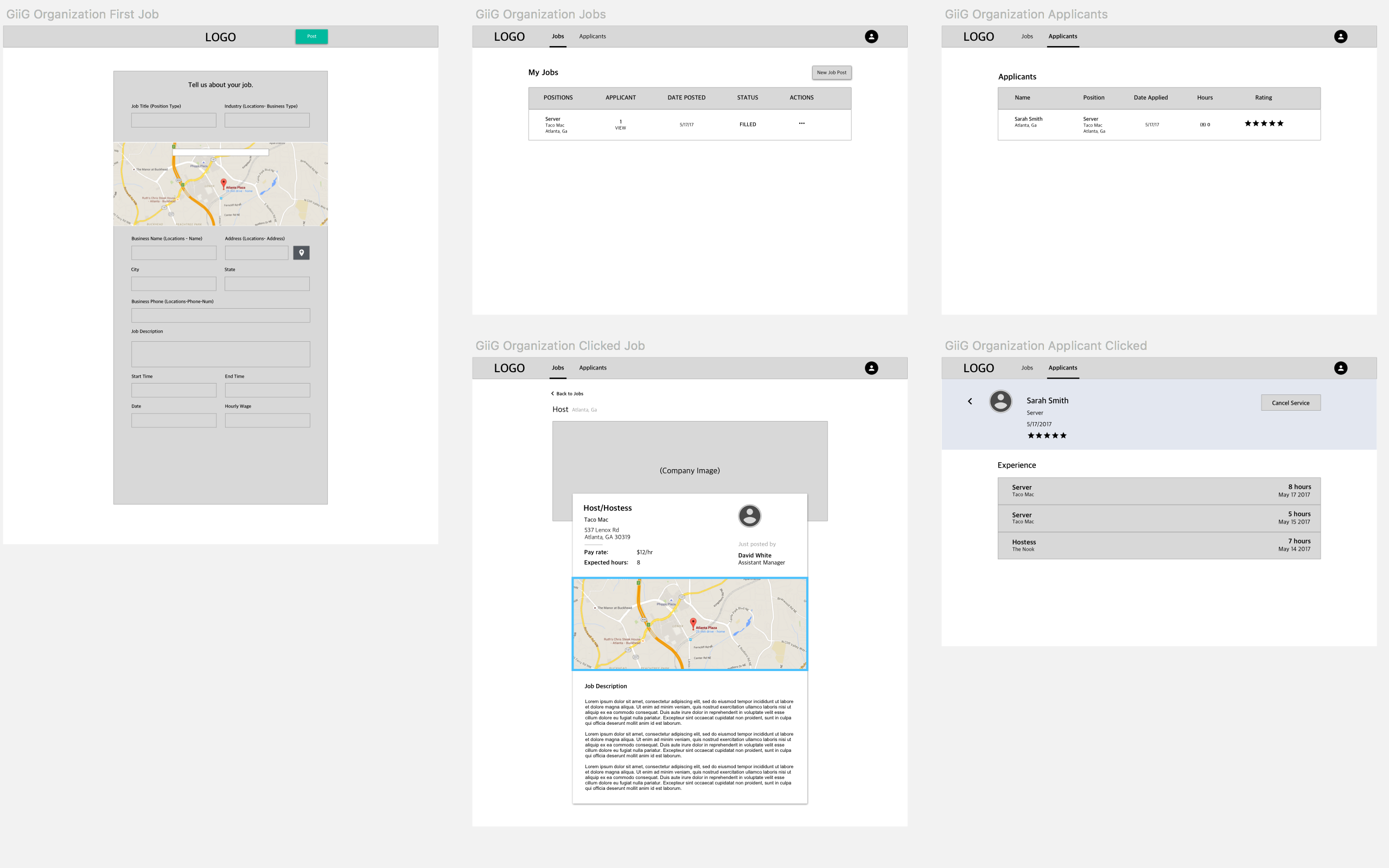Click the map pin locate button beside Address
Image resolution: width=1389 pixels, height=868 pixels.
(x=301, y=253)
